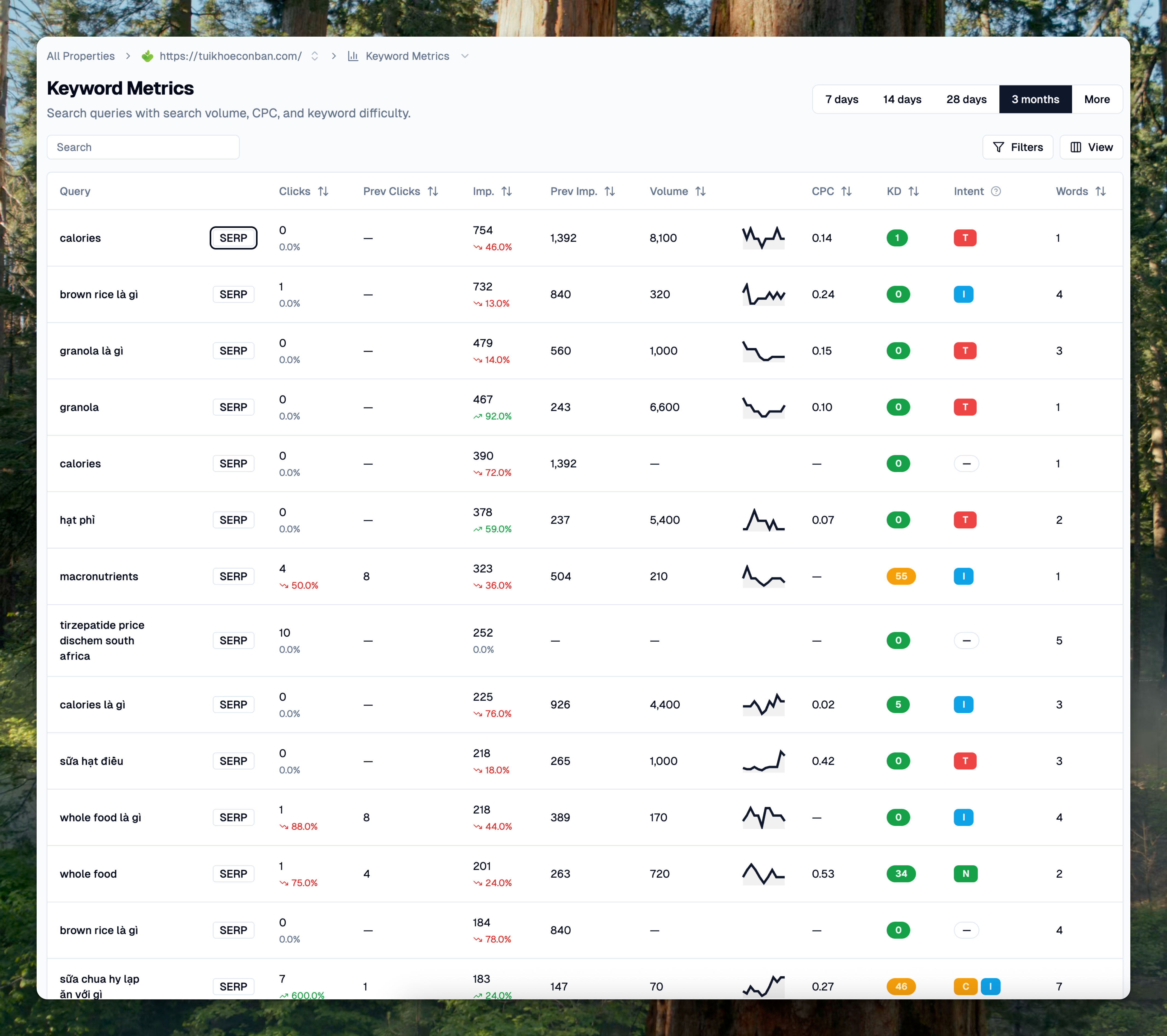1167x1036 pixels.
Task: Go to the All Properties breadcrumb
Action: [80, 56]
